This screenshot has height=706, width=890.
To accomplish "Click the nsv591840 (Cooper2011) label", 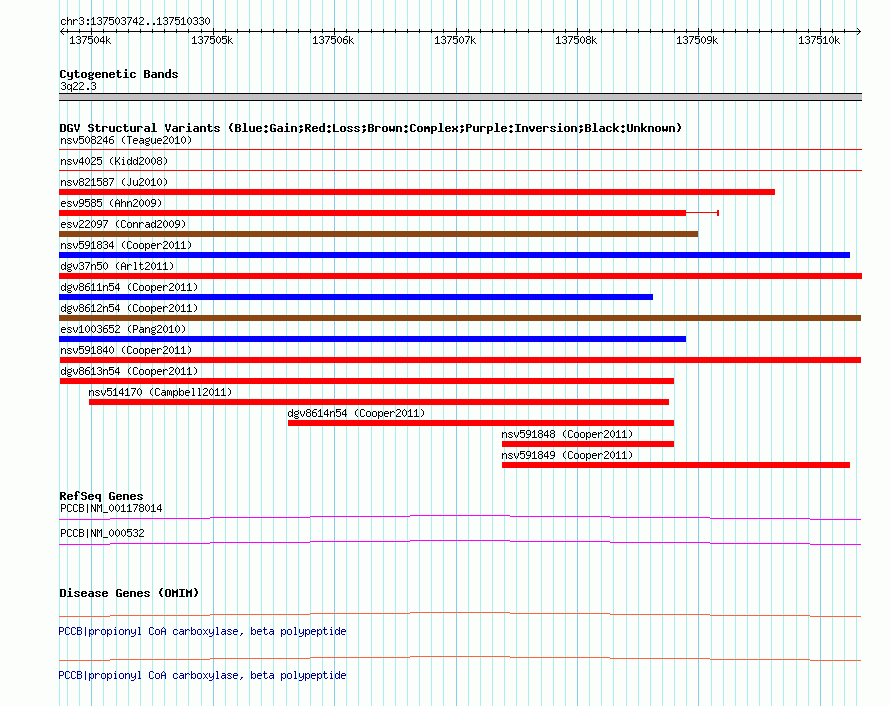I will [126, 350].
